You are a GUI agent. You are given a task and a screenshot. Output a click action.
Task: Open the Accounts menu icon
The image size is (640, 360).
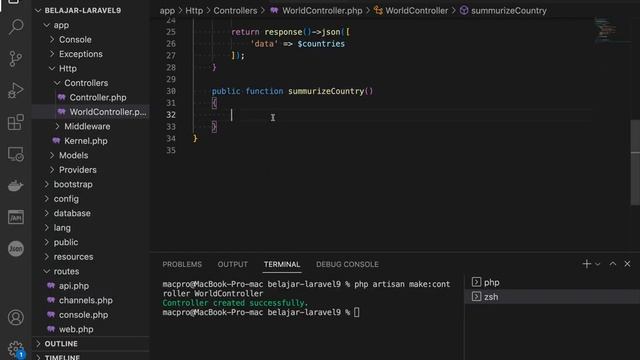coord(16,318)
